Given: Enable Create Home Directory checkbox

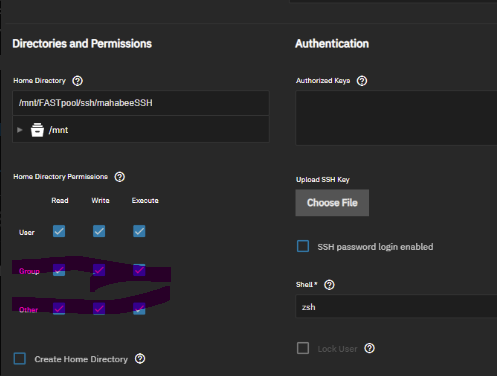Looking at the screenshot, I should (20, 359).
